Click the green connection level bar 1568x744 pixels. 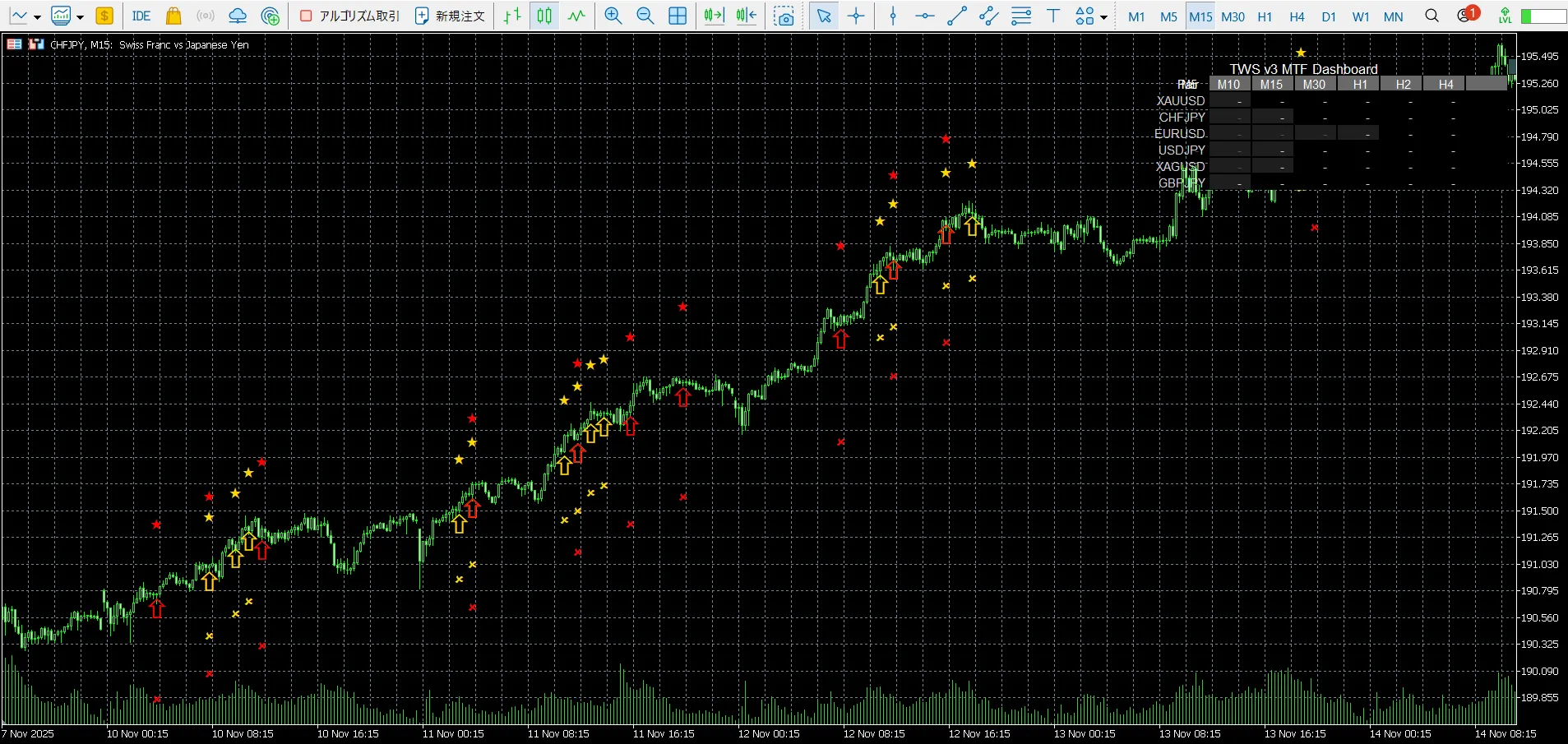point(1543,16)
